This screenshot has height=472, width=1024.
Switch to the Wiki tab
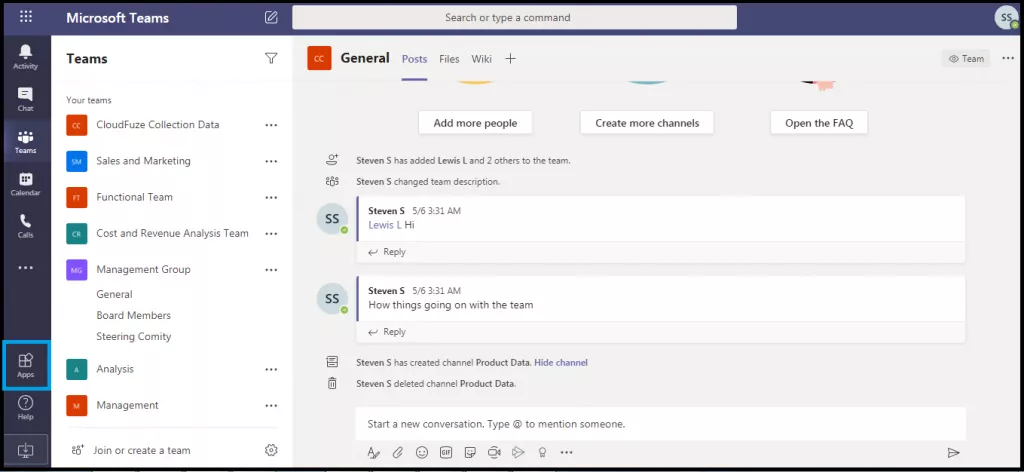(x=482, y=59)
